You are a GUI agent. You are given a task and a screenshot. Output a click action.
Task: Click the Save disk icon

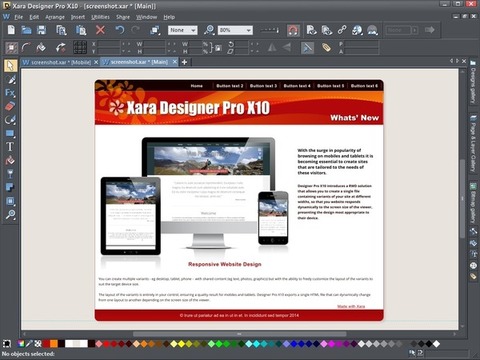pyautogui.click(x=41, y=30)
